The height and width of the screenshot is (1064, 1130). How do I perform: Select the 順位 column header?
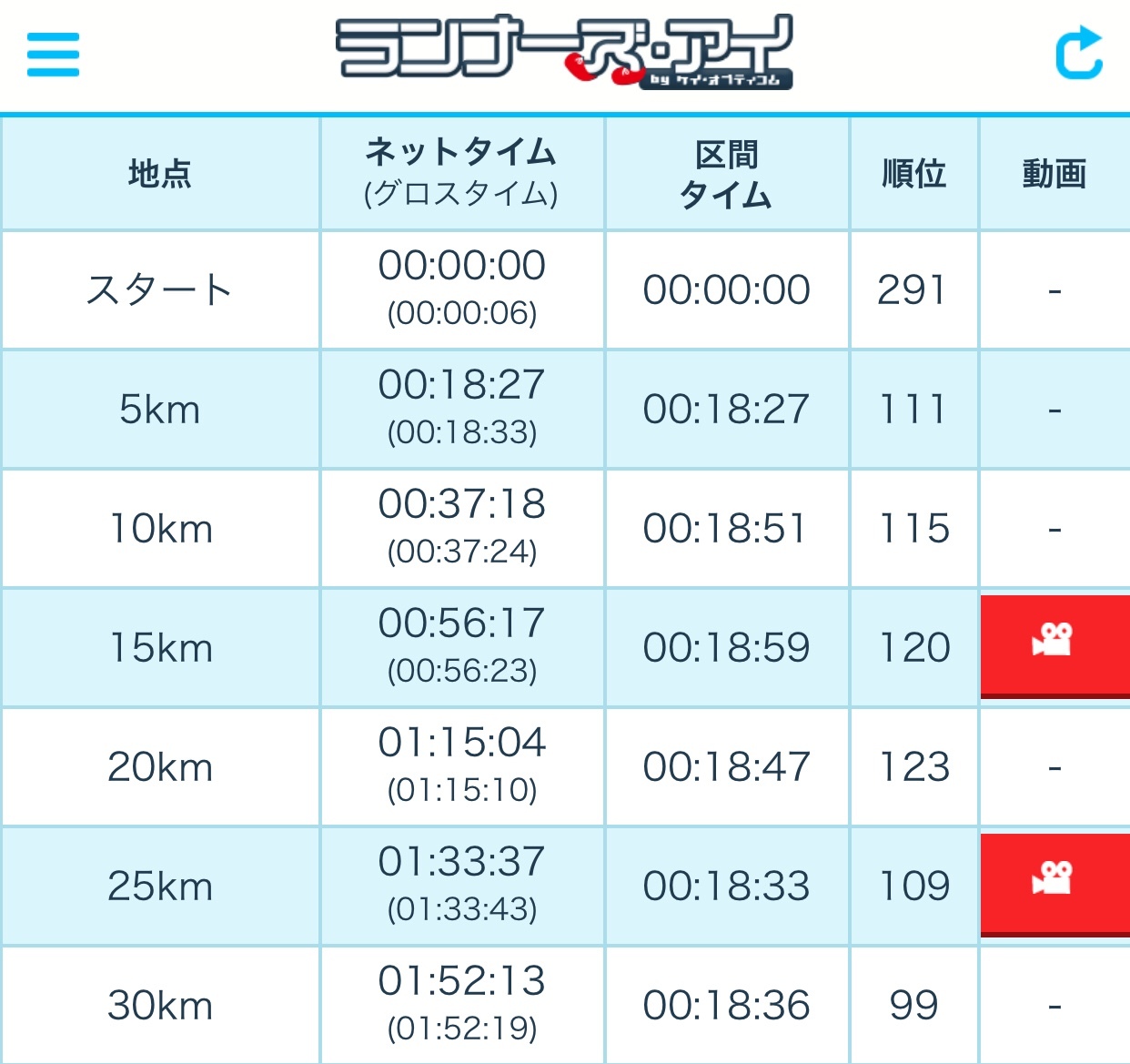[x=913, y=173]
